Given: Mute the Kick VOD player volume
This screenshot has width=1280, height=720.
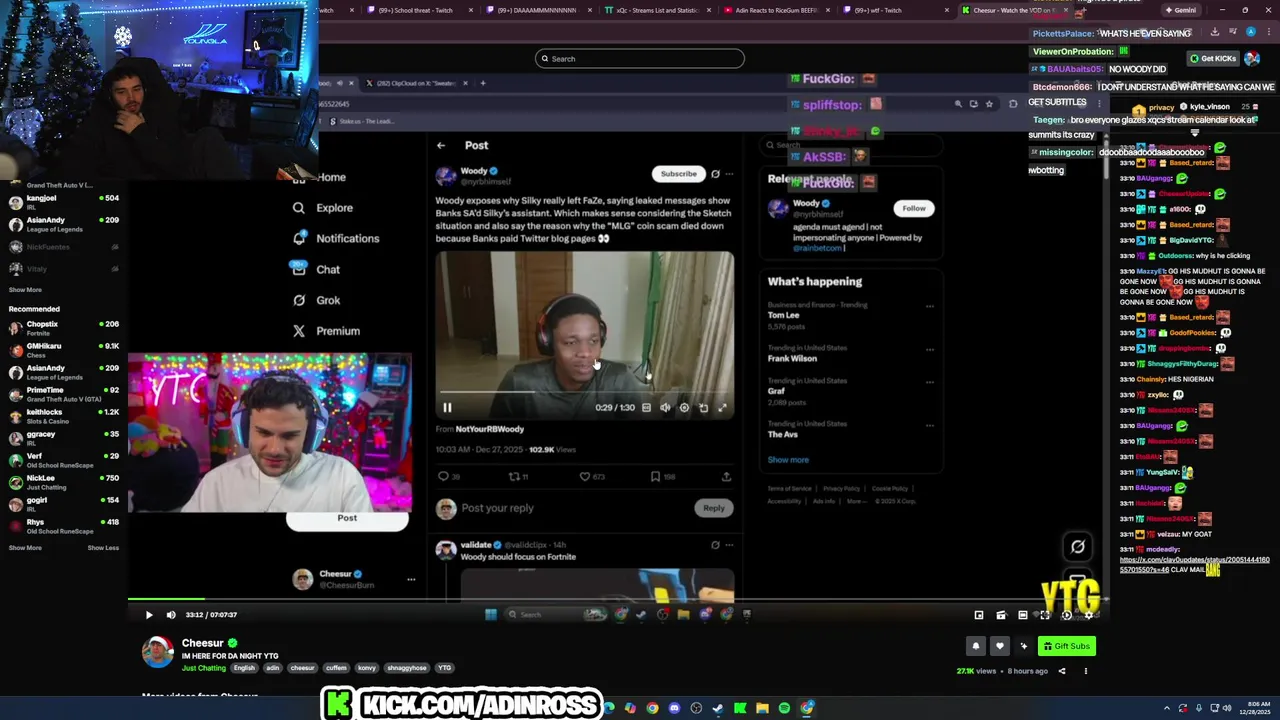Looking at the screenshot, I should 171,615.
